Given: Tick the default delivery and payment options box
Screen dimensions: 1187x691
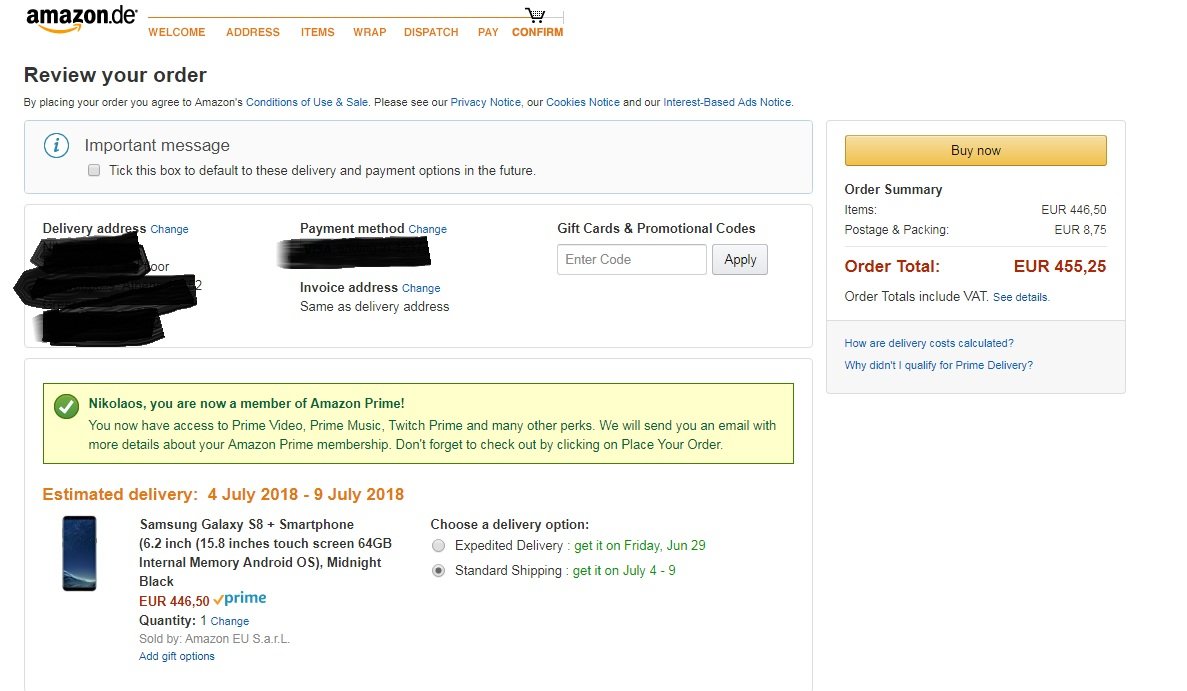Looking at the screenshot, I should coord(94,171).
